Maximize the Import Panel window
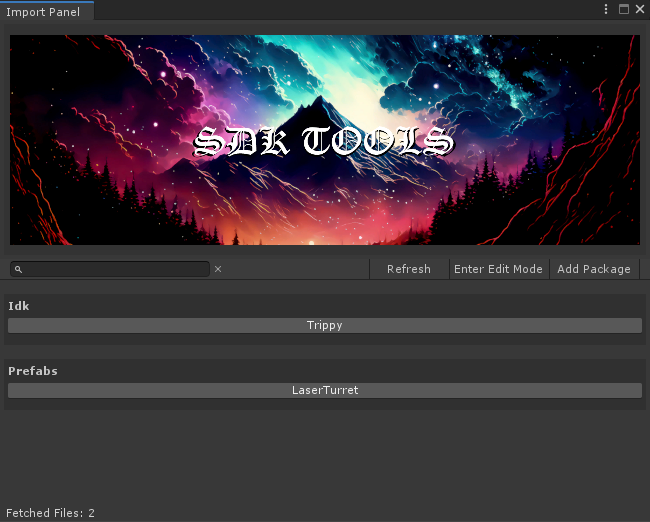 point(624,9)
